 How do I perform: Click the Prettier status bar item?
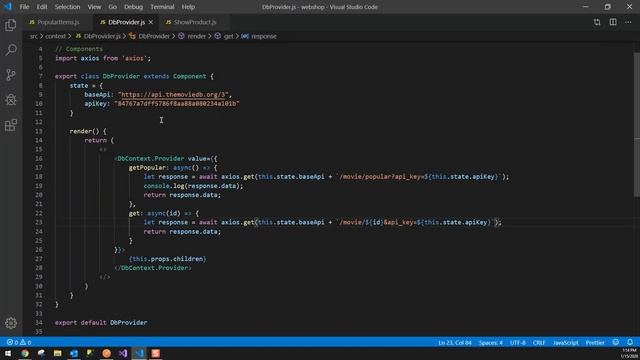tap(595, 342)
